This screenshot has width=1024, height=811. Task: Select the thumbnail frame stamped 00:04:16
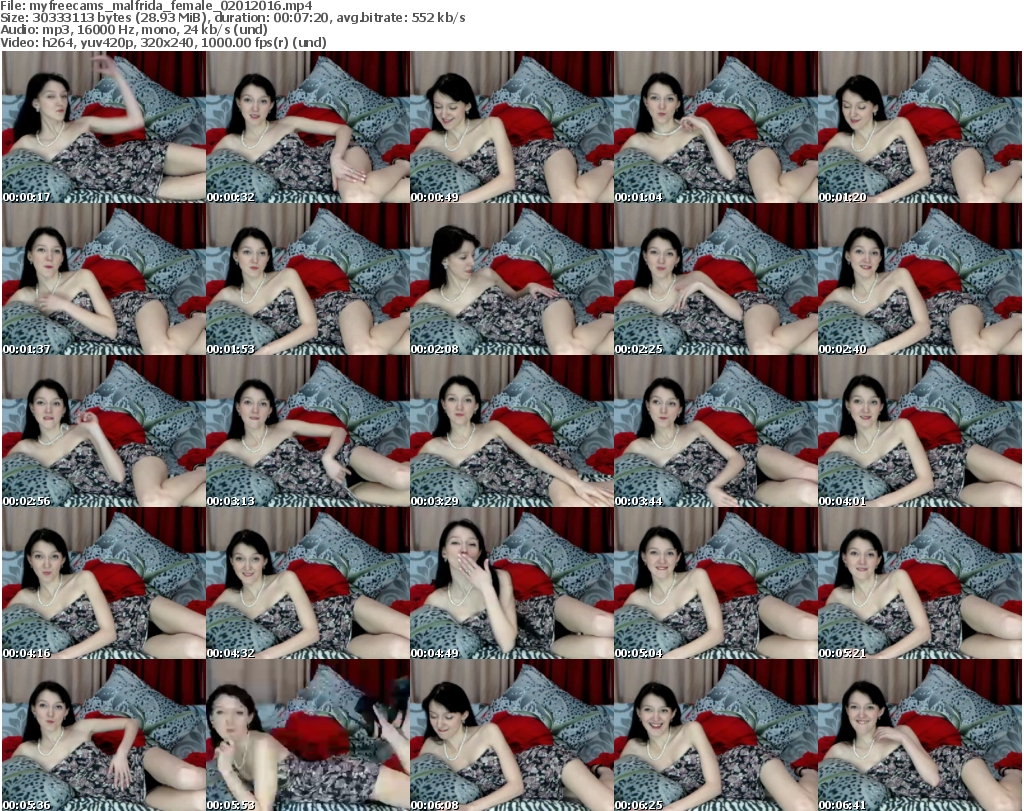pos(104,583)
